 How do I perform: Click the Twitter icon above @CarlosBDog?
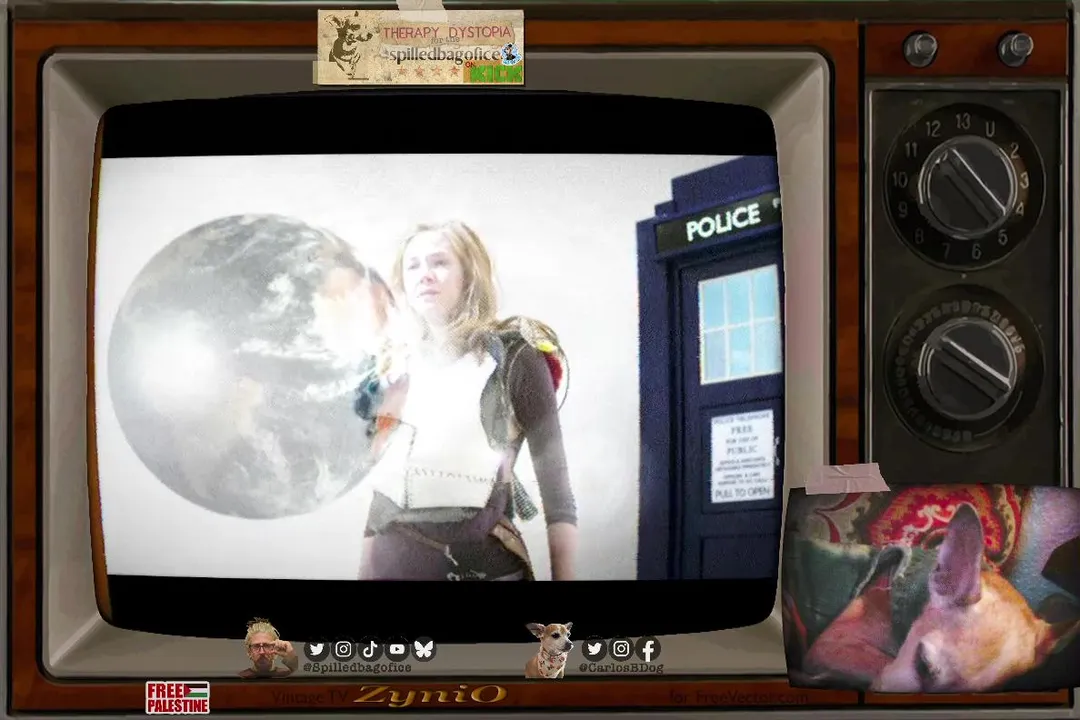point(594,648)
